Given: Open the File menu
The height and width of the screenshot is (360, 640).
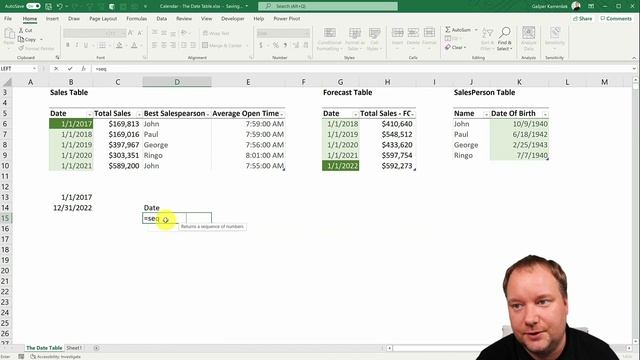Looking at the screenshot, I should [x=8, y=18].
